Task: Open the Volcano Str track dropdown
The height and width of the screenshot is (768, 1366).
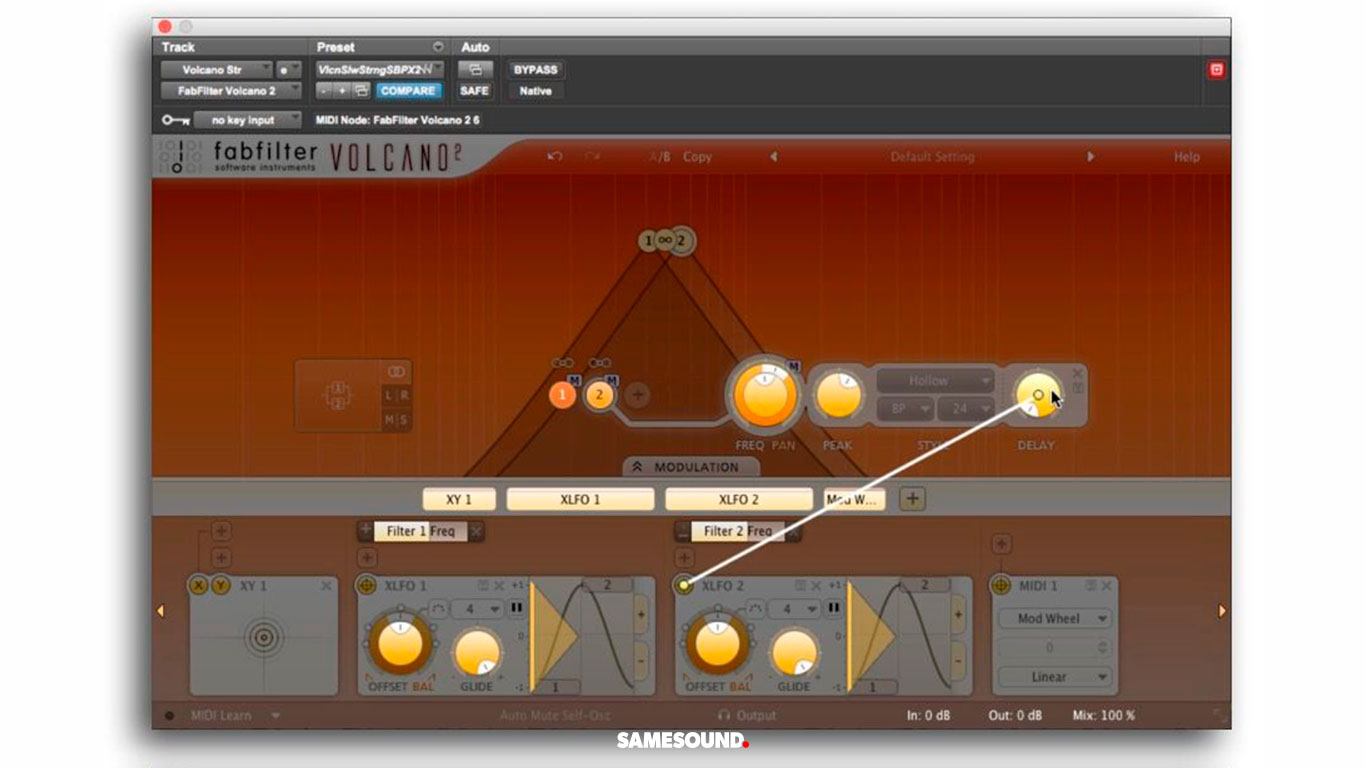Action: click(x=217, y=70)
